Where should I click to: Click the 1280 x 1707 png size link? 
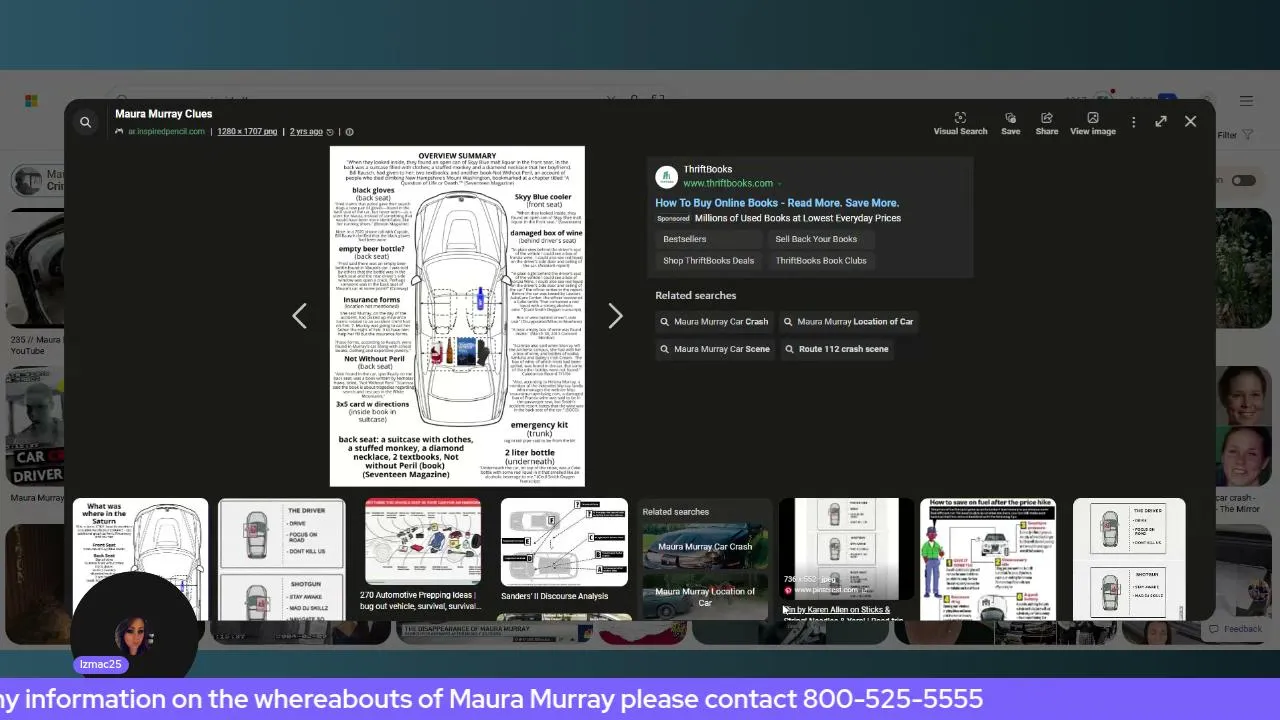click(x=247, y=132)
